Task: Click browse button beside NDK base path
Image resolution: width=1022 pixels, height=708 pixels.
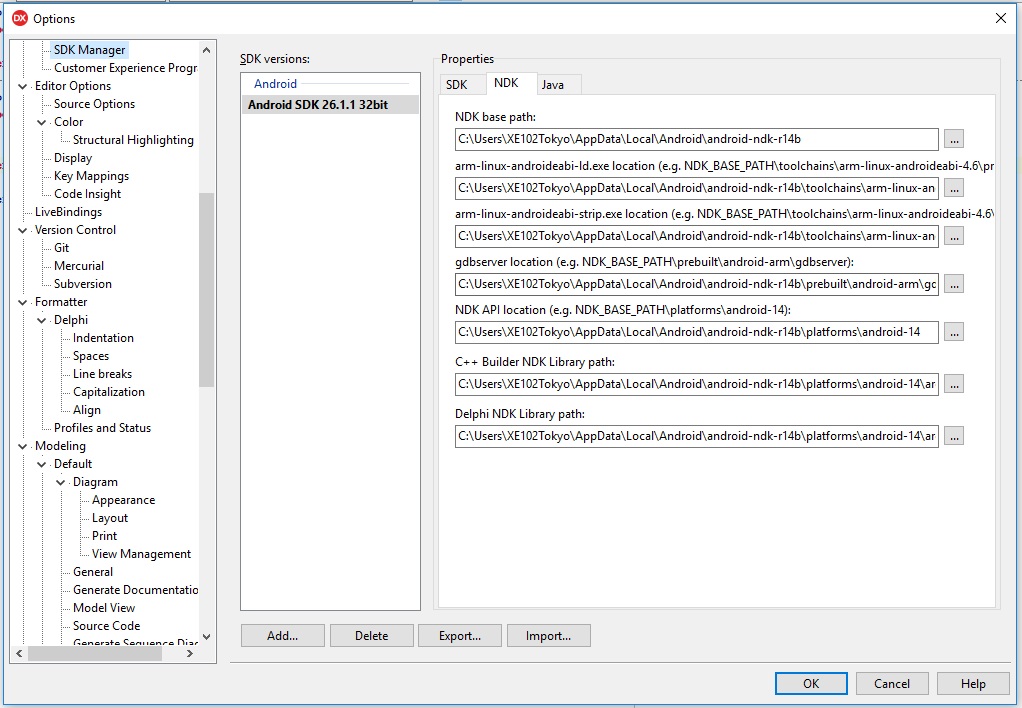Action: [953, 139]
